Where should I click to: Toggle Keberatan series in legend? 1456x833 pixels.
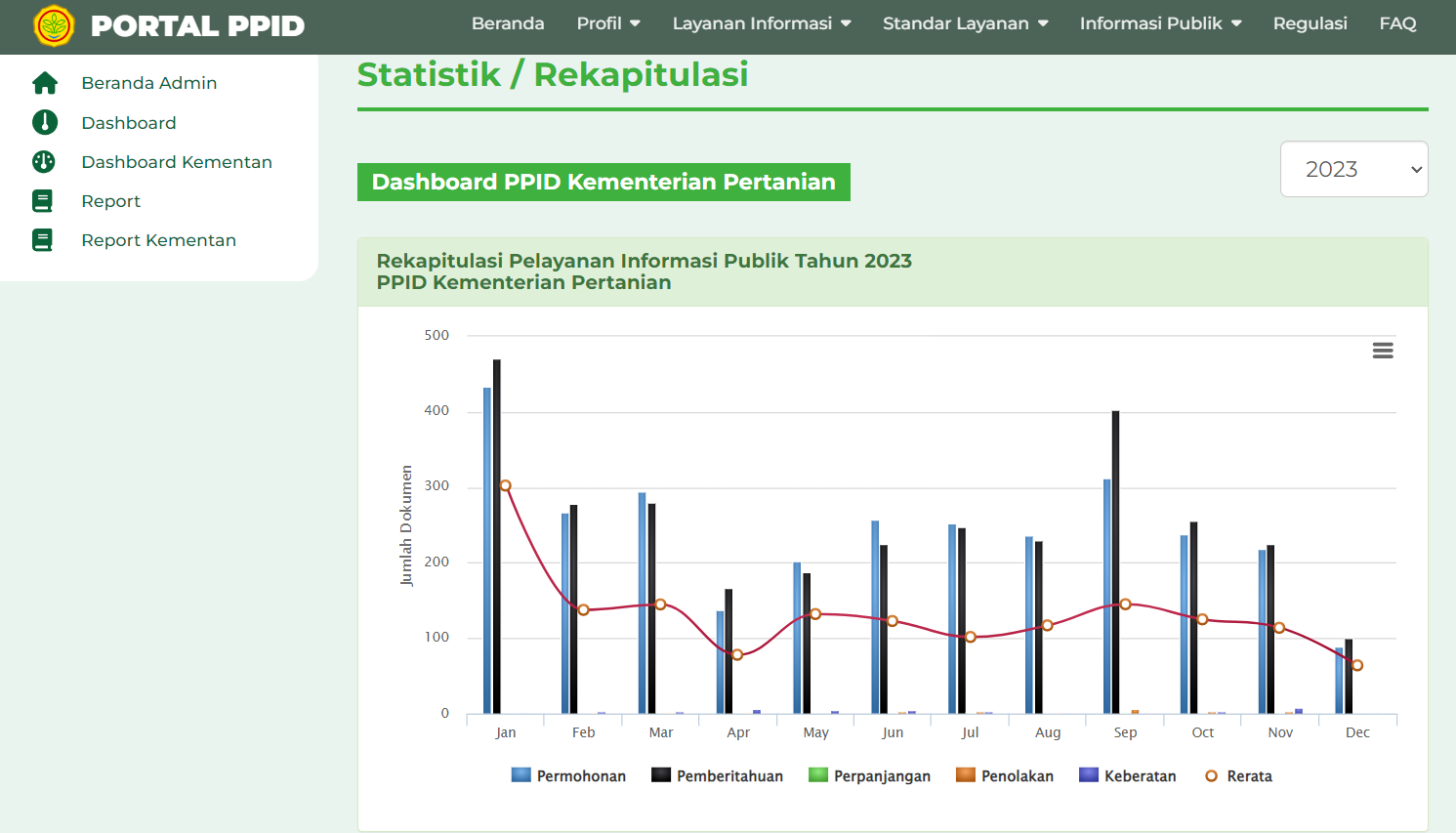(1128, 775)
